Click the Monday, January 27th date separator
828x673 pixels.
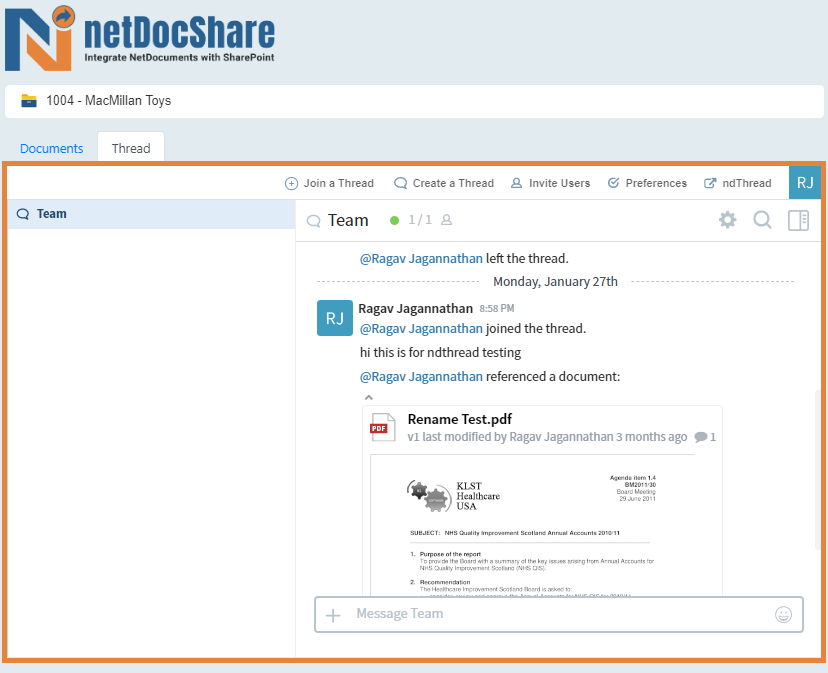pos(556,282)
